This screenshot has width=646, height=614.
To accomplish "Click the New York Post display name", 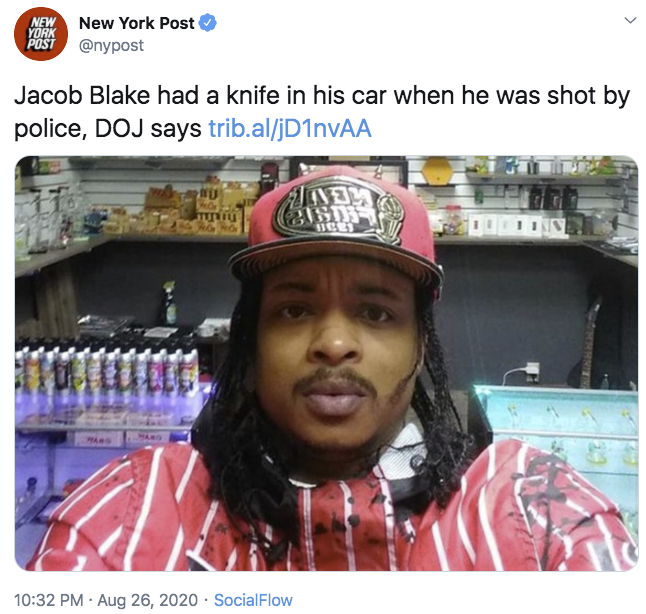I will (x=136, y=23).
